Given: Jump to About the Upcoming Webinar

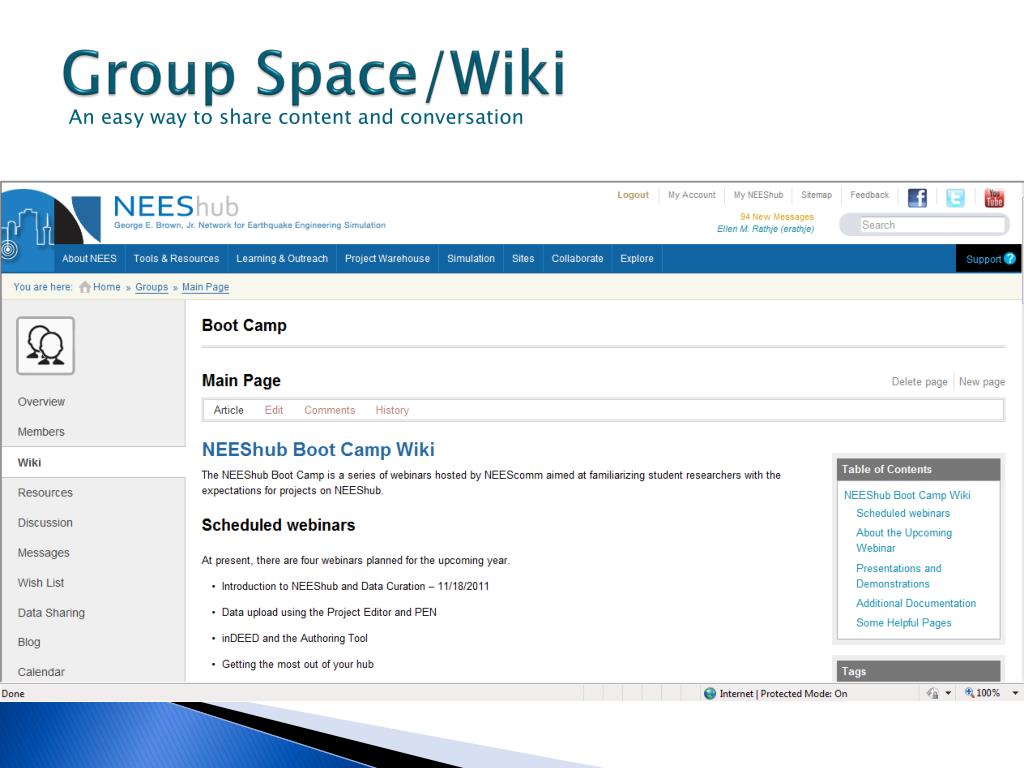Looking at the screenshot, I should 904,540.
